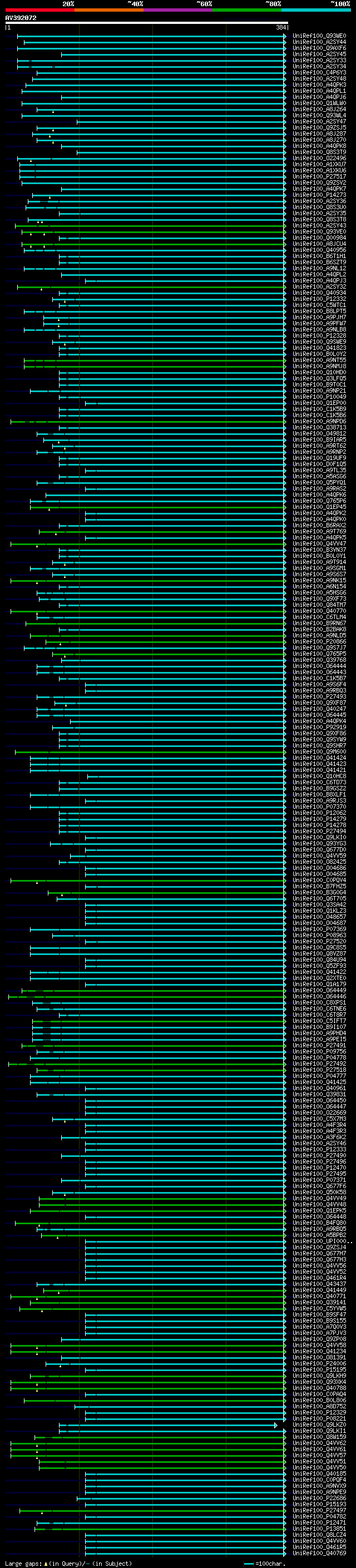Select hit label UniRef100_Q41424
This screenshot has height=1568, width=356.
click(x=319, y=758)
